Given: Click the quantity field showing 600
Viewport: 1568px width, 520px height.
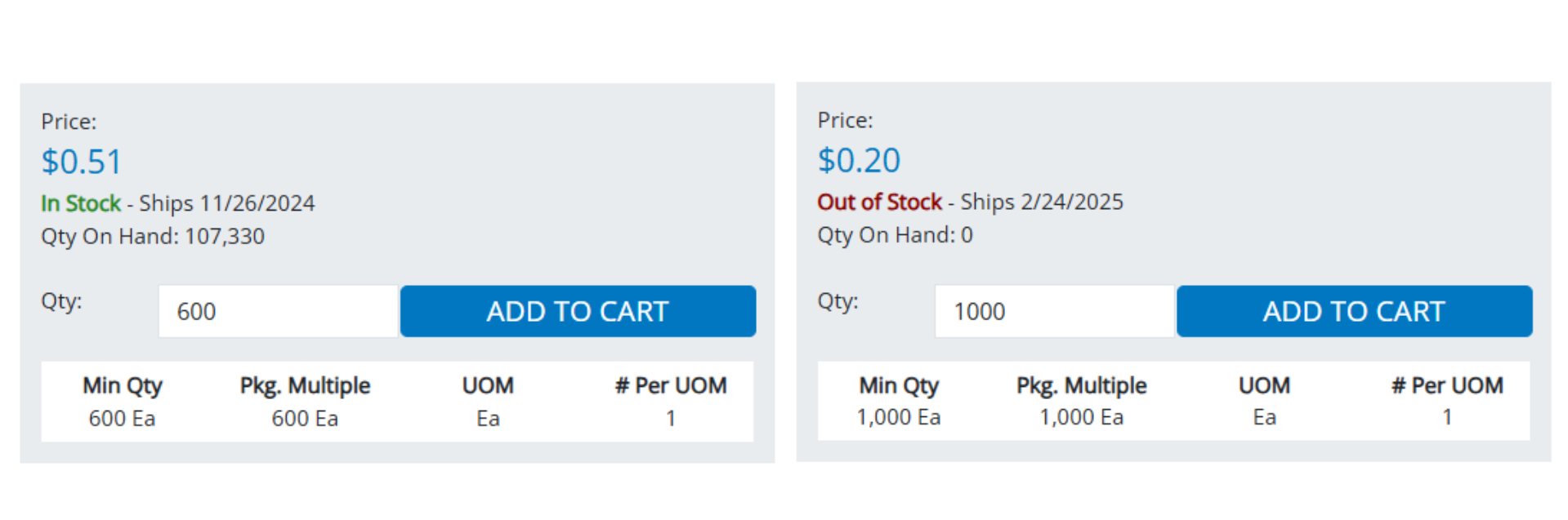Looking at the screenshot, I should coord(278,311).
